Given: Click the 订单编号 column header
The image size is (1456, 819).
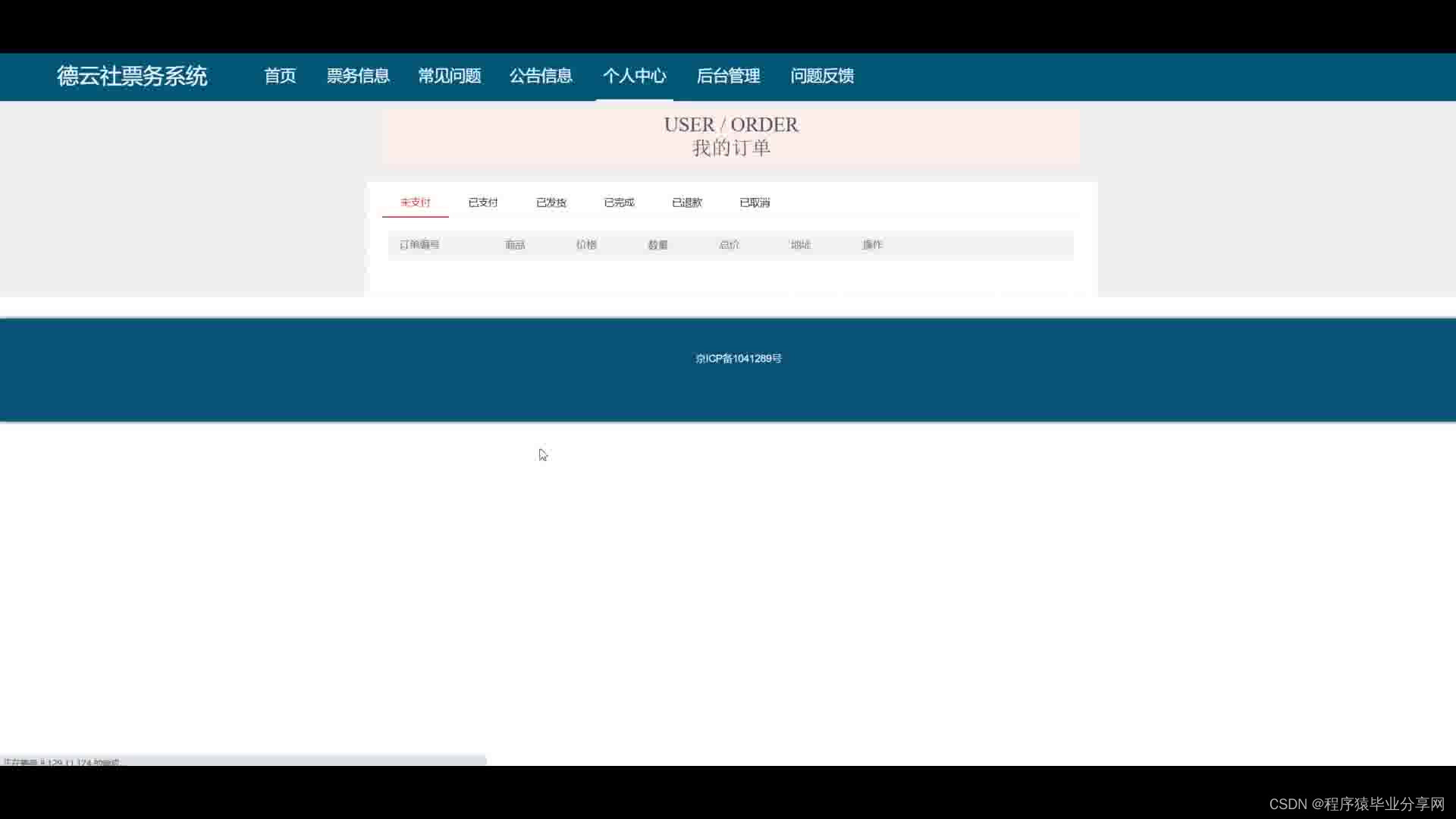Looking at the screenshot, I should coord(419,245).
